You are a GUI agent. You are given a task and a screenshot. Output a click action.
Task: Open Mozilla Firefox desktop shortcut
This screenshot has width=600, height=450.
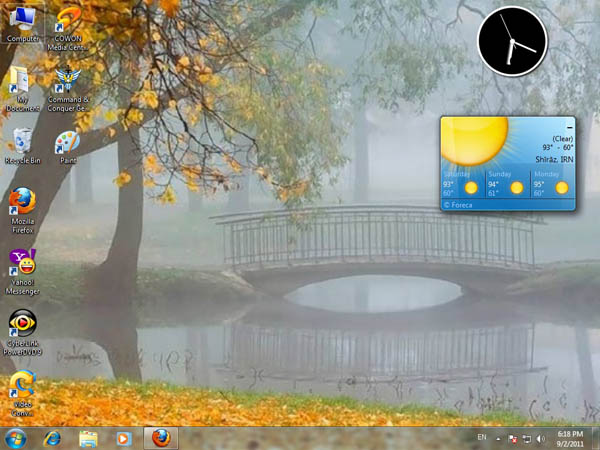(x=23, y=203)
